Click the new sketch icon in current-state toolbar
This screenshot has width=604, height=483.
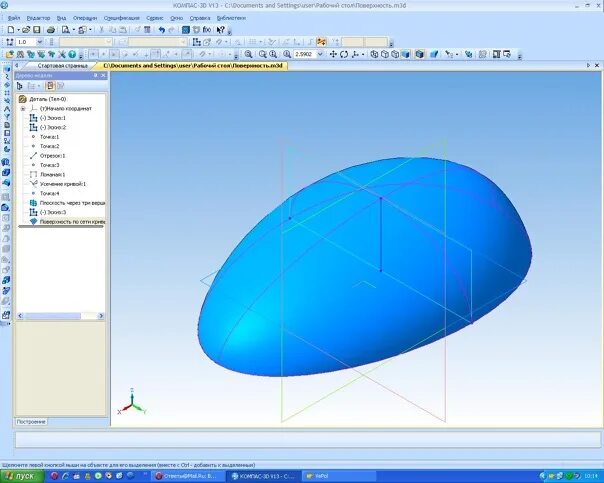[x=197, y=42]
